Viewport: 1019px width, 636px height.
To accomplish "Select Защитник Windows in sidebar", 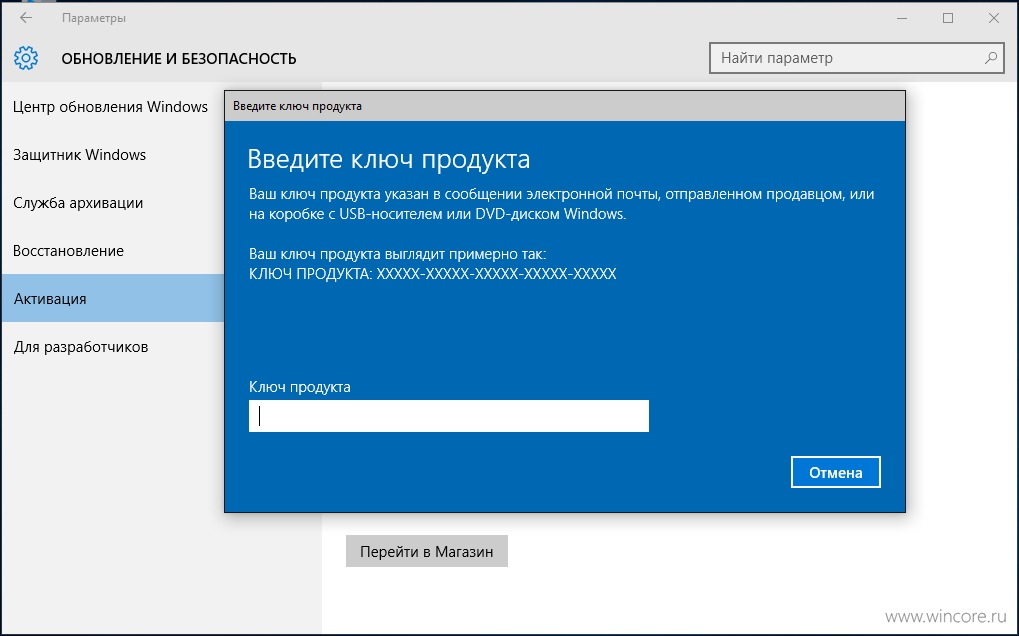I will 79,155.
